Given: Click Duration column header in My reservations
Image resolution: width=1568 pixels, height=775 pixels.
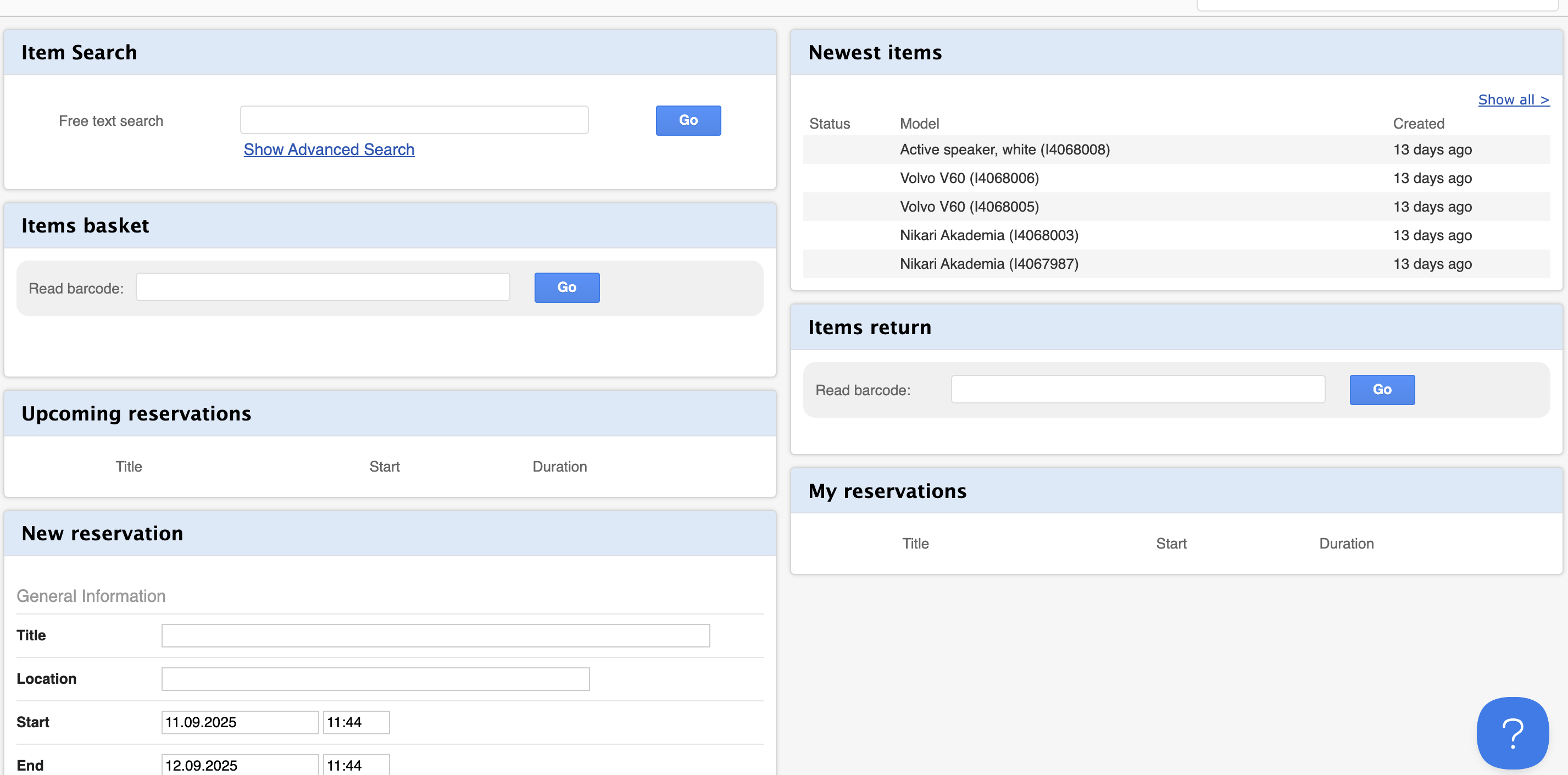Looking at the screenshot, I should (x=1346, y=543).
